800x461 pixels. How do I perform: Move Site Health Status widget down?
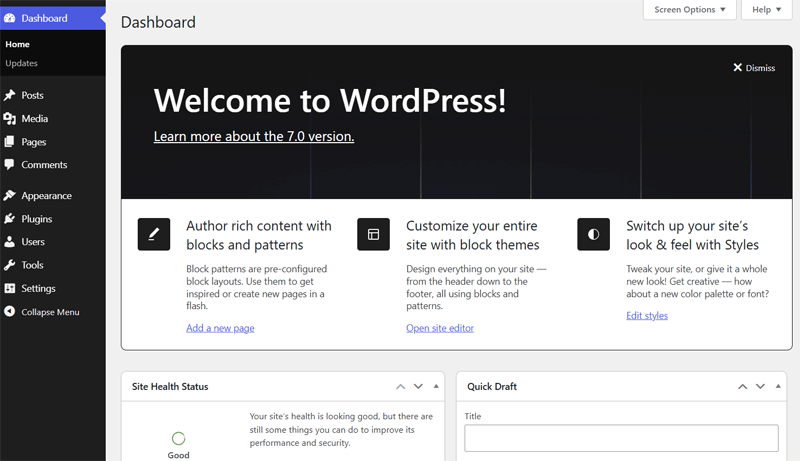(x=418, y=387)
